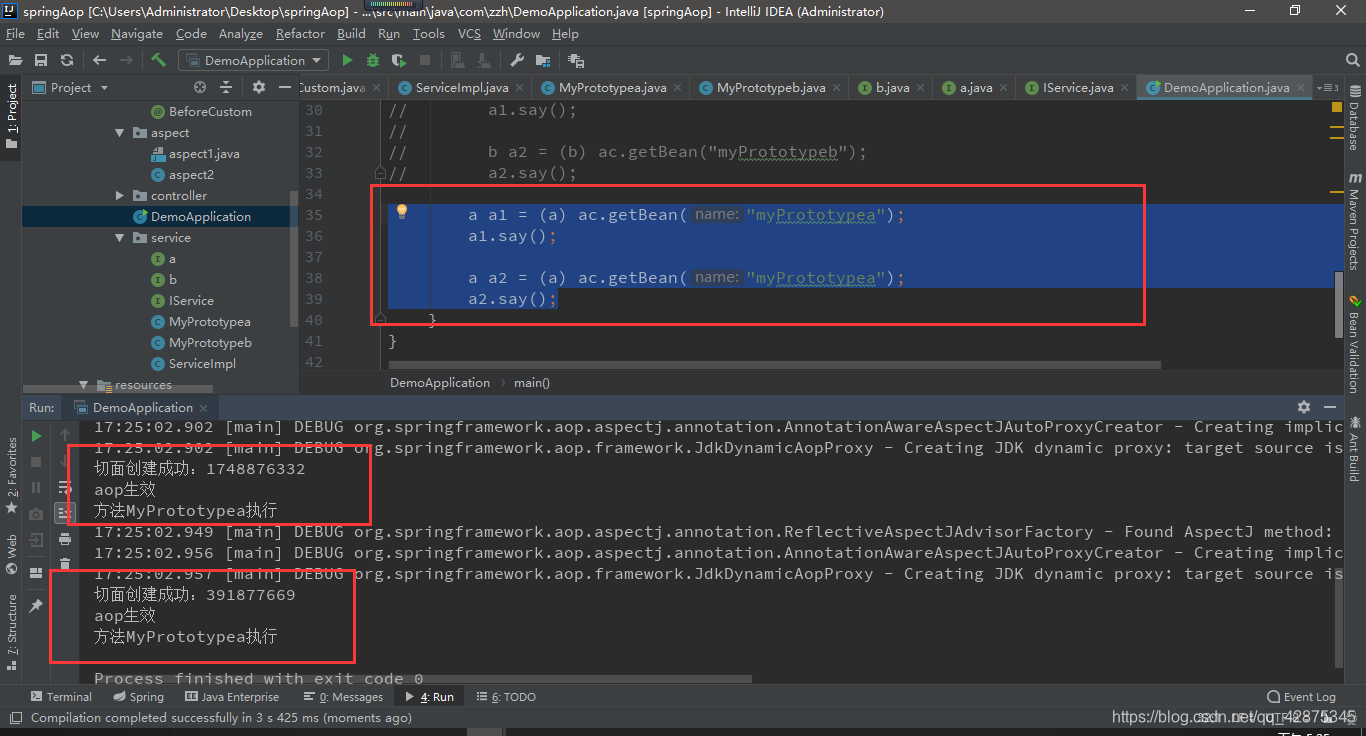Toggle soft-wrap in Run console
The image size is (1366, 736).
point(65,488)
